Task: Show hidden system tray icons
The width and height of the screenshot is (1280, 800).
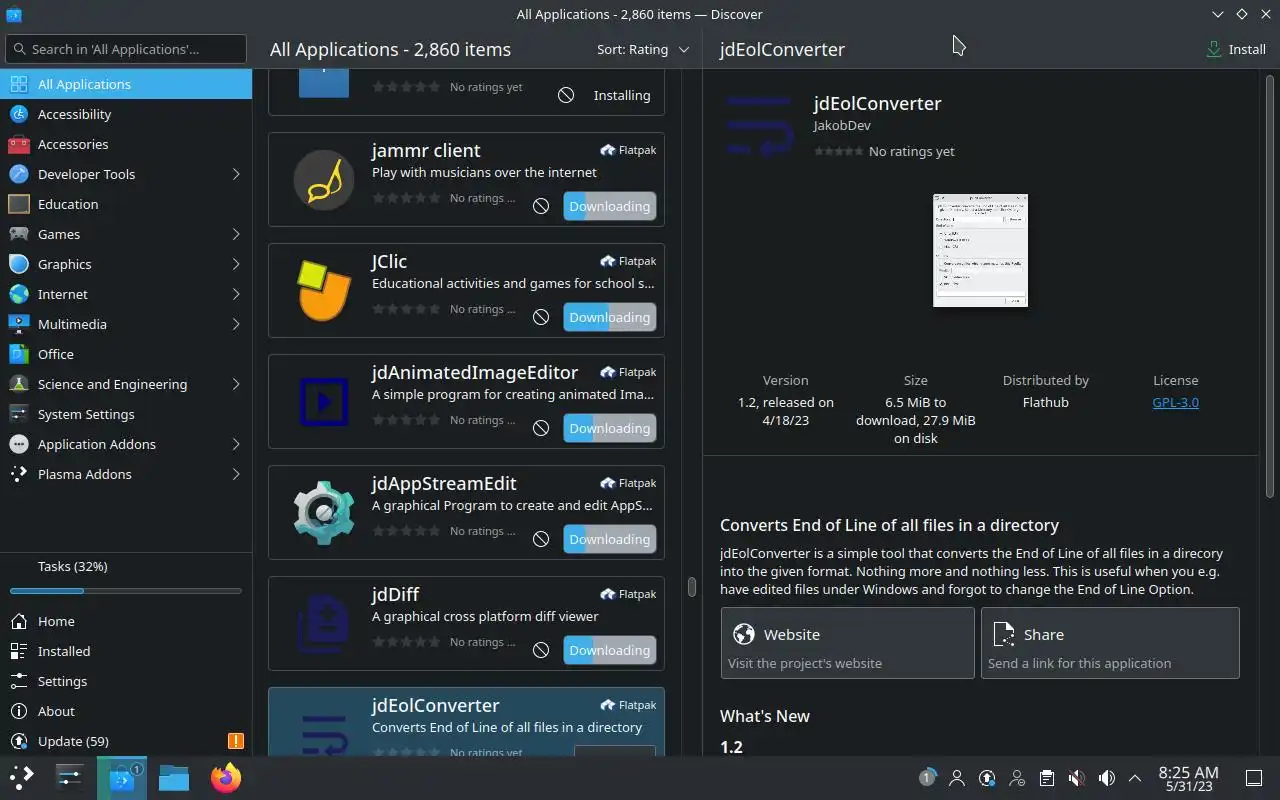Action: [1135, 778]
